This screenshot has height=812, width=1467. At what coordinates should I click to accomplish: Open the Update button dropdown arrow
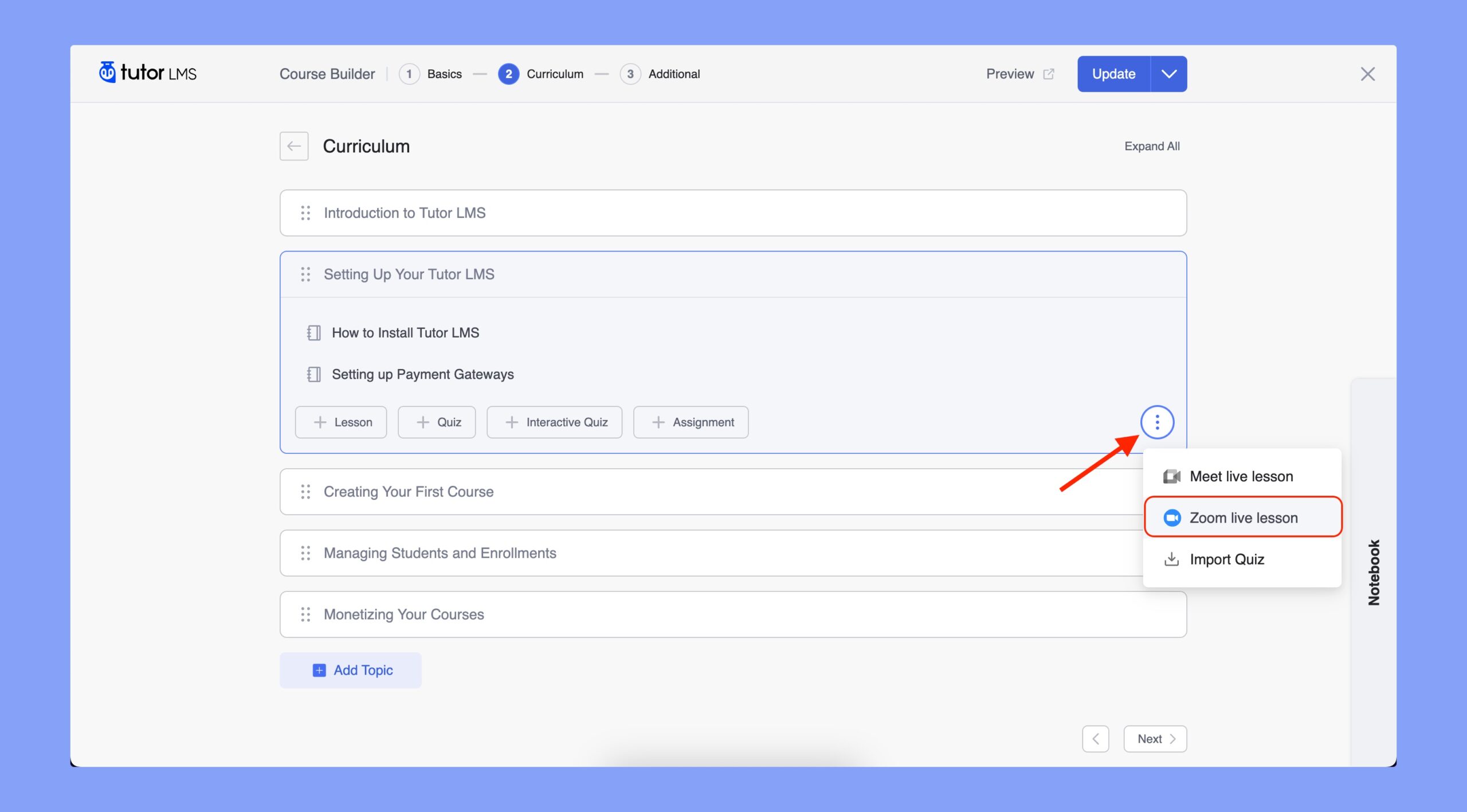pyautogui.click(x=1168, y=74)
